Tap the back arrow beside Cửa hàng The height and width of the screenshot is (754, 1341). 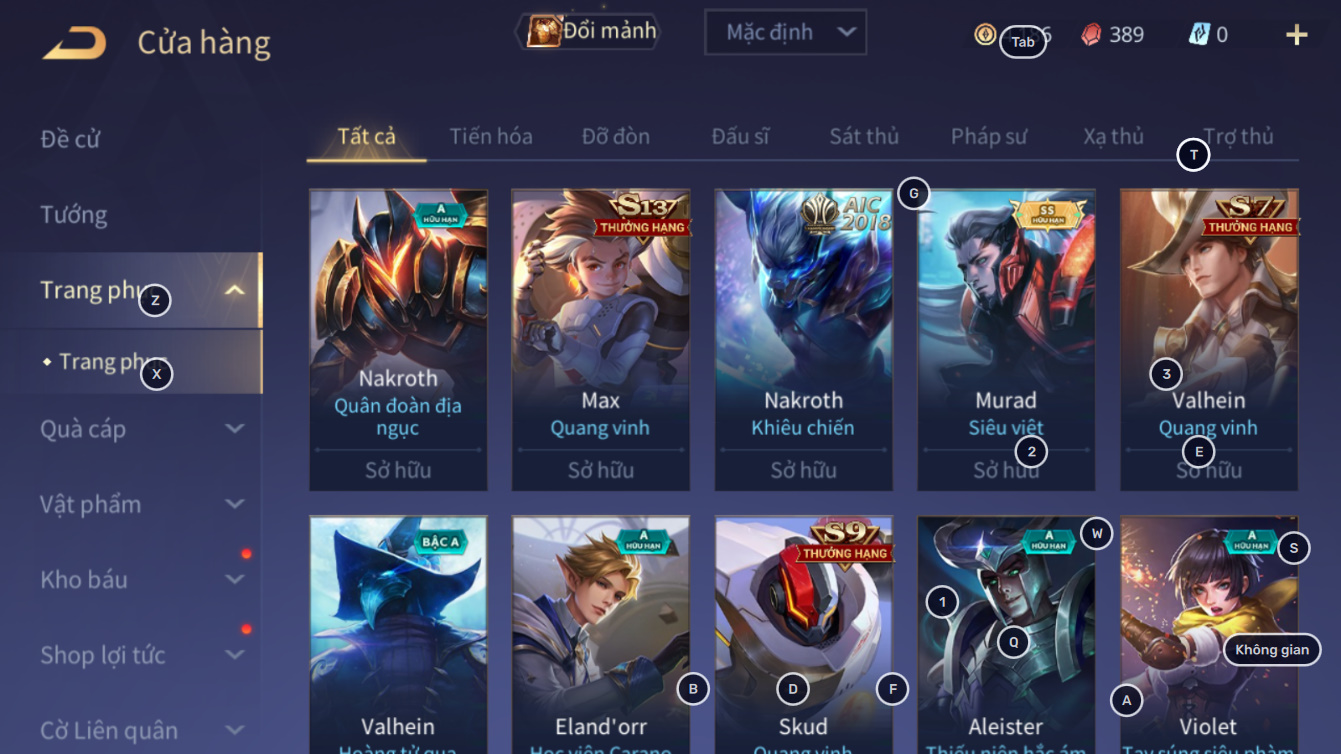point(74,43)
